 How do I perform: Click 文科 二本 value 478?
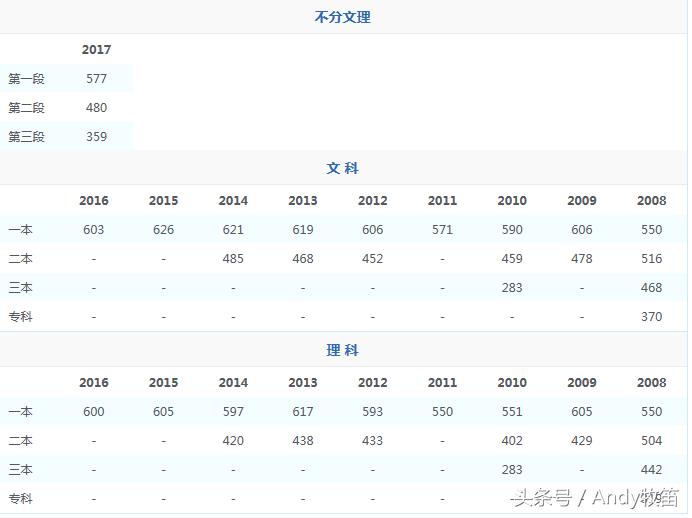tap(582, 259)
